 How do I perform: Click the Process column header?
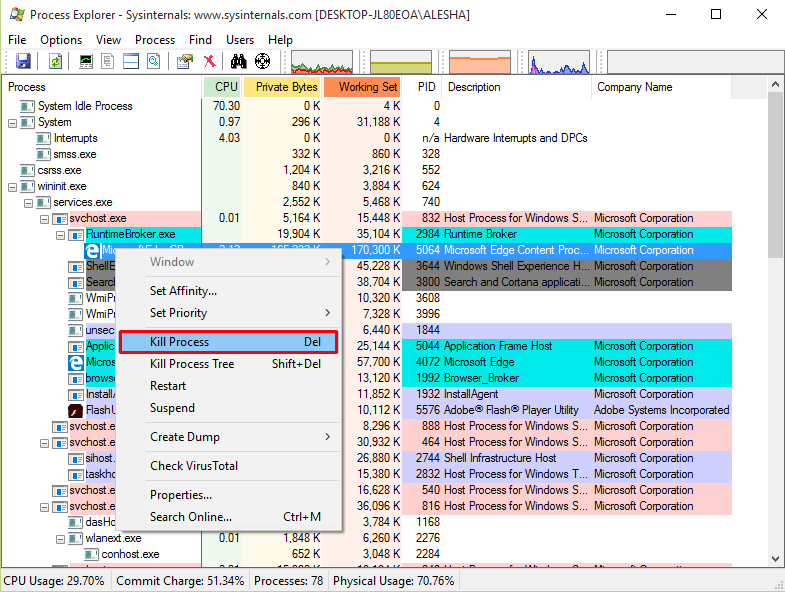point(102,87)
